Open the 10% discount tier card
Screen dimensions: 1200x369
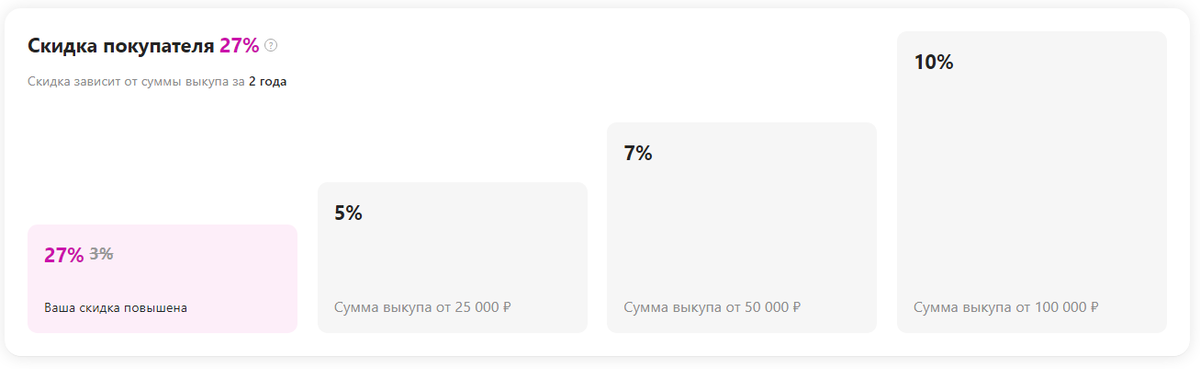pos(1032,182)
